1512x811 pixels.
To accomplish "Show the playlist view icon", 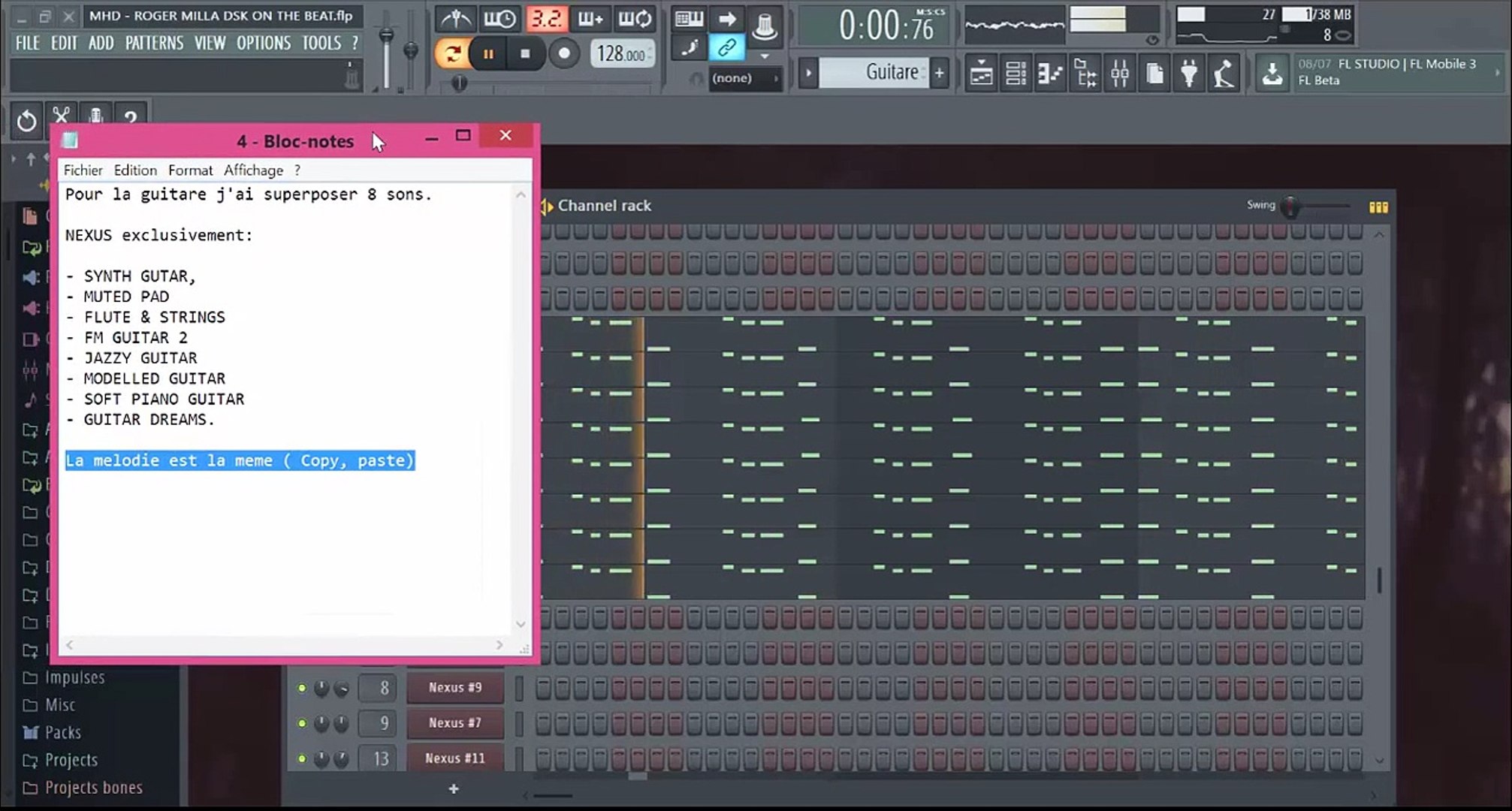I will [x=981, y=73].
